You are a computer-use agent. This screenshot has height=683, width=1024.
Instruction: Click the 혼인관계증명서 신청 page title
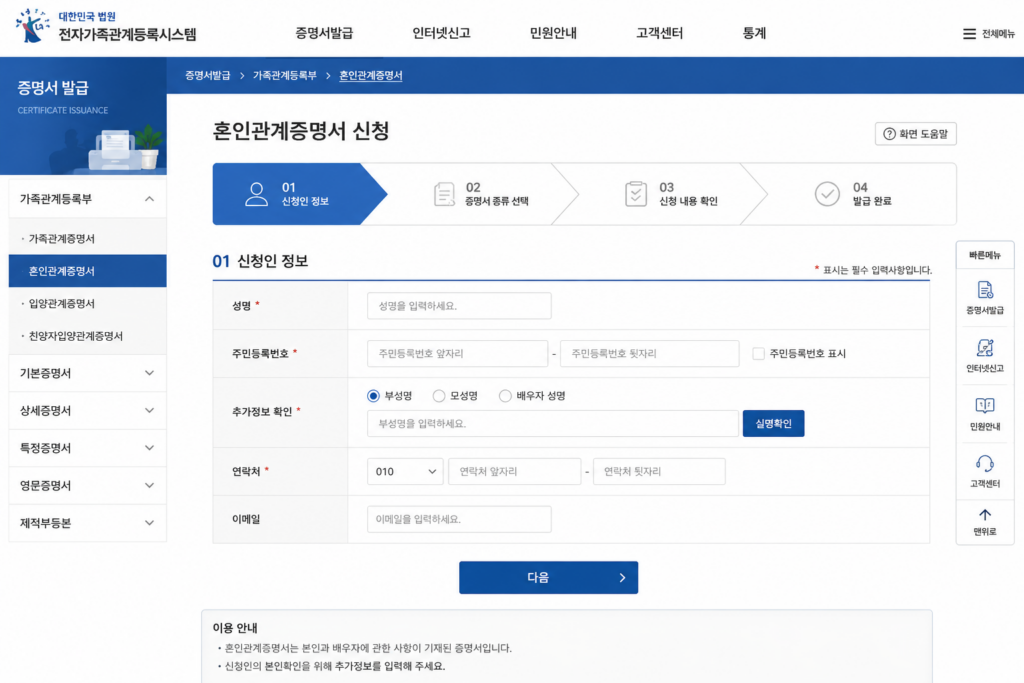[x=301, y=131]
